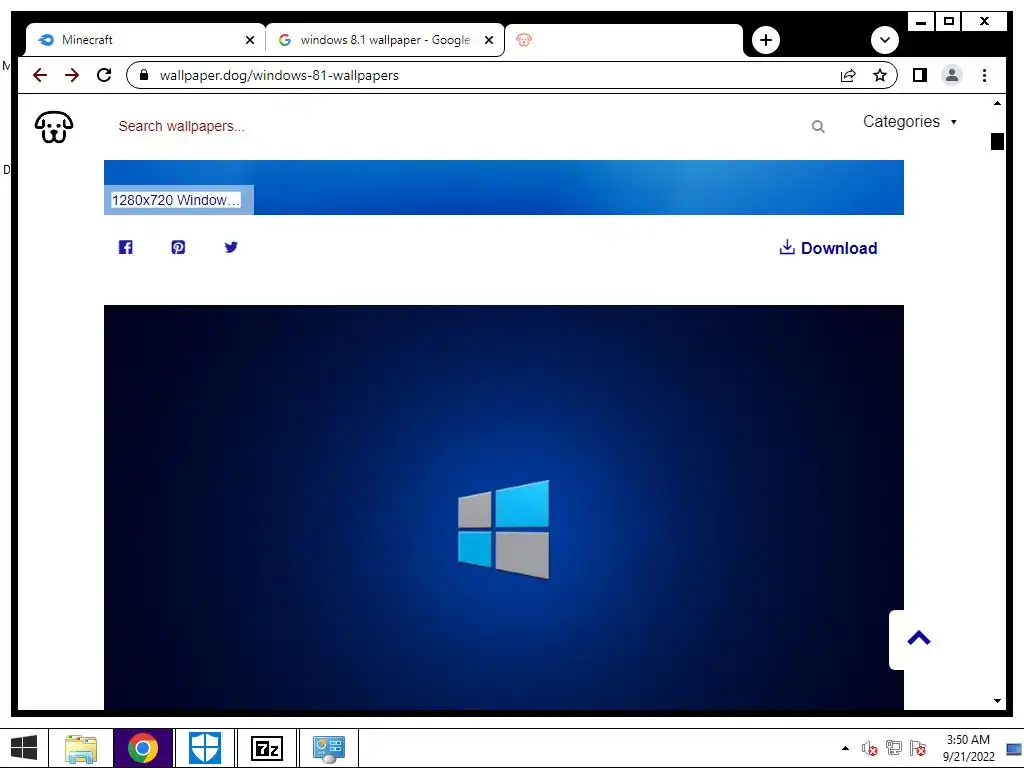Pin the wallpaper on Pinterest

pos(178,247)
